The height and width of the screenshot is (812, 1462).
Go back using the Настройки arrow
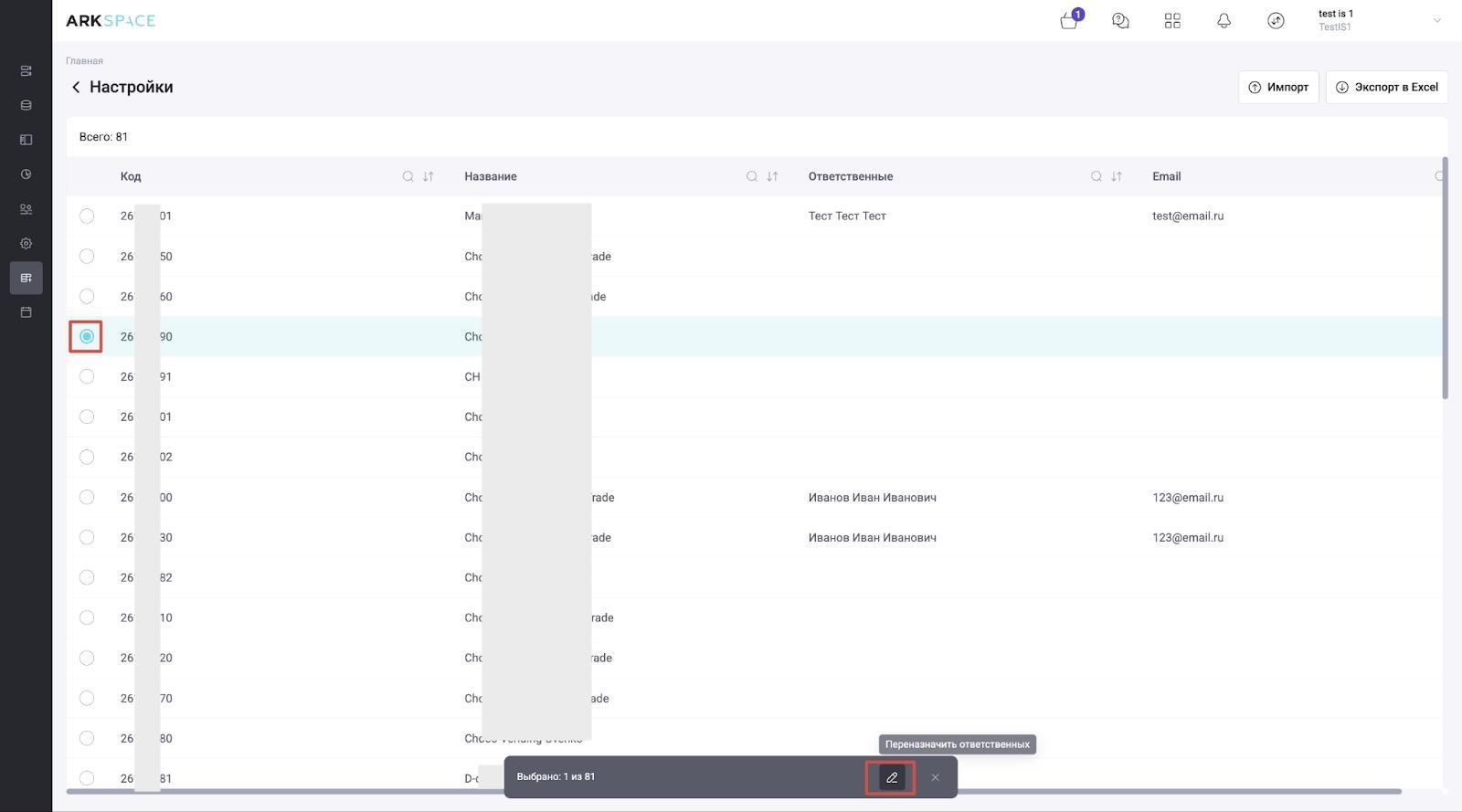(x=76, y=88)
